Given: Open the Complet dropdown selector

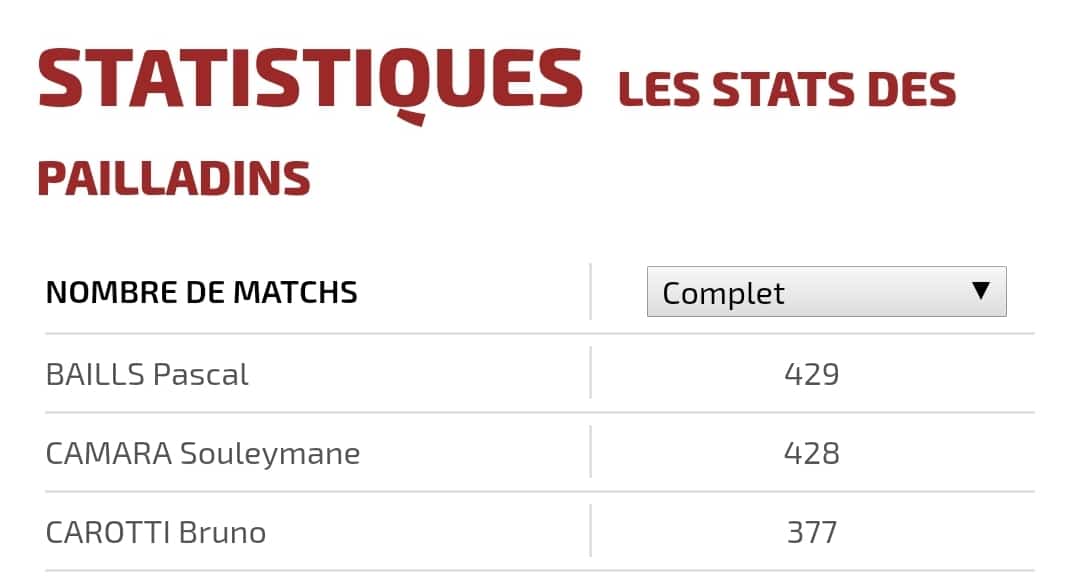Looking at the screenshot, I should pyautogui.click(x=826, y=292).
